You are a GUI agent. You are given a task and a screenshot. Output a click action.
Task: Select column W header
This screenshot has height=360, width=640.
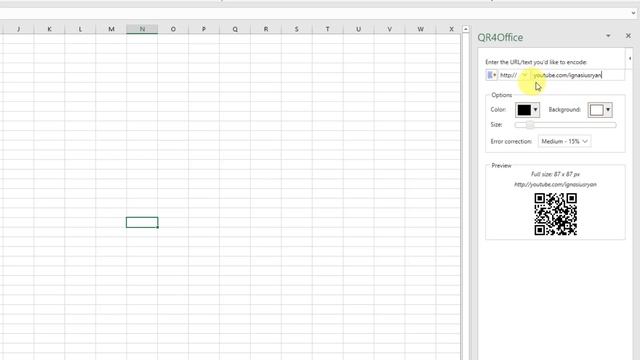[420, 29]
